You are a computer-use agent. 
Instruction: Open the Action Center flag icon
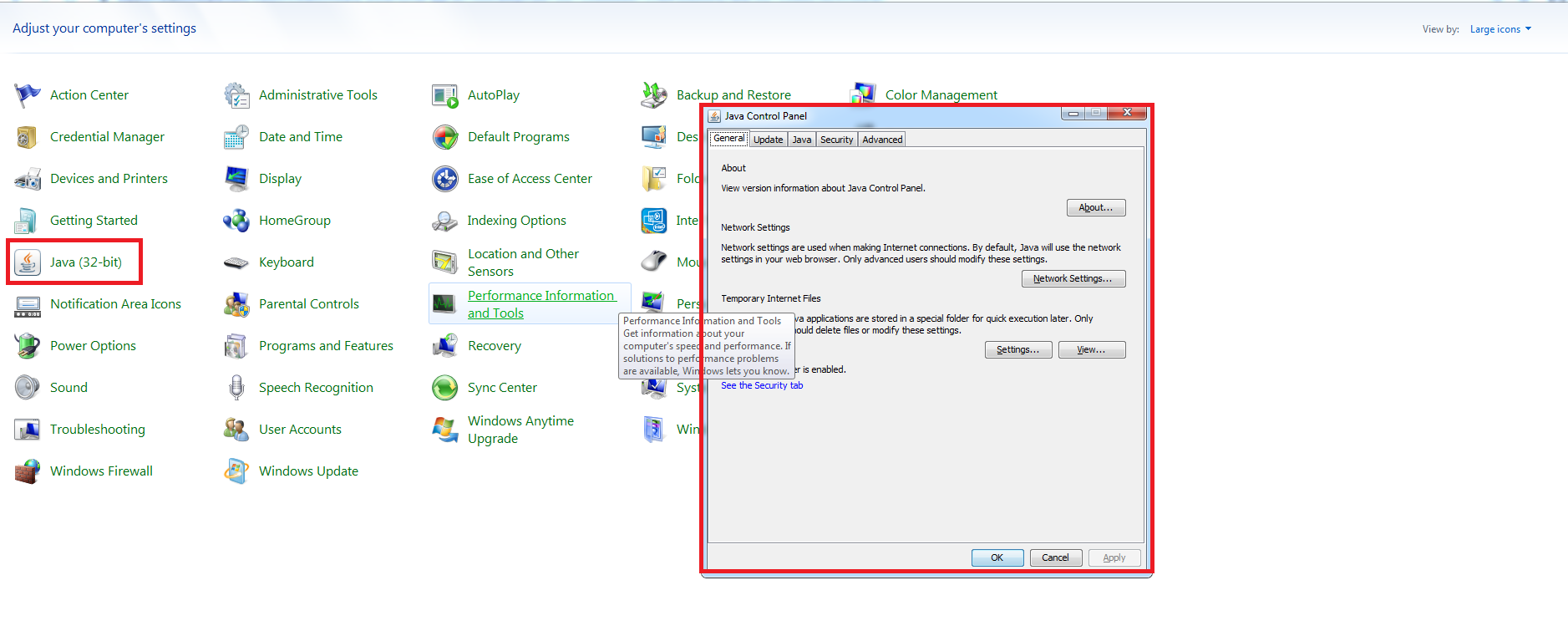[28, 95]
